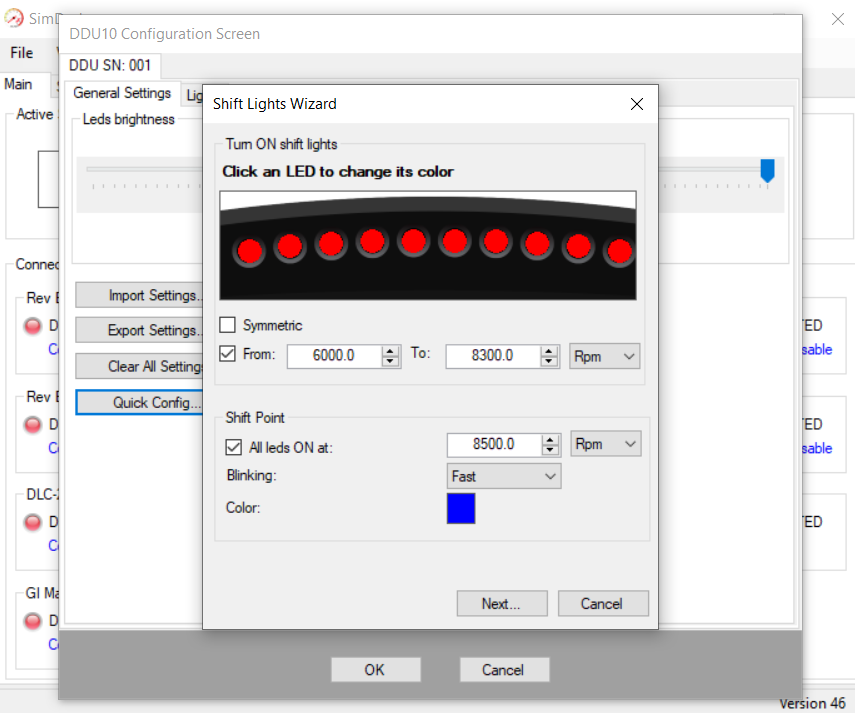Viewport: 855px width, 713px height.
Task: Pick the blue shift point color swatch
Action: (461, 508)
